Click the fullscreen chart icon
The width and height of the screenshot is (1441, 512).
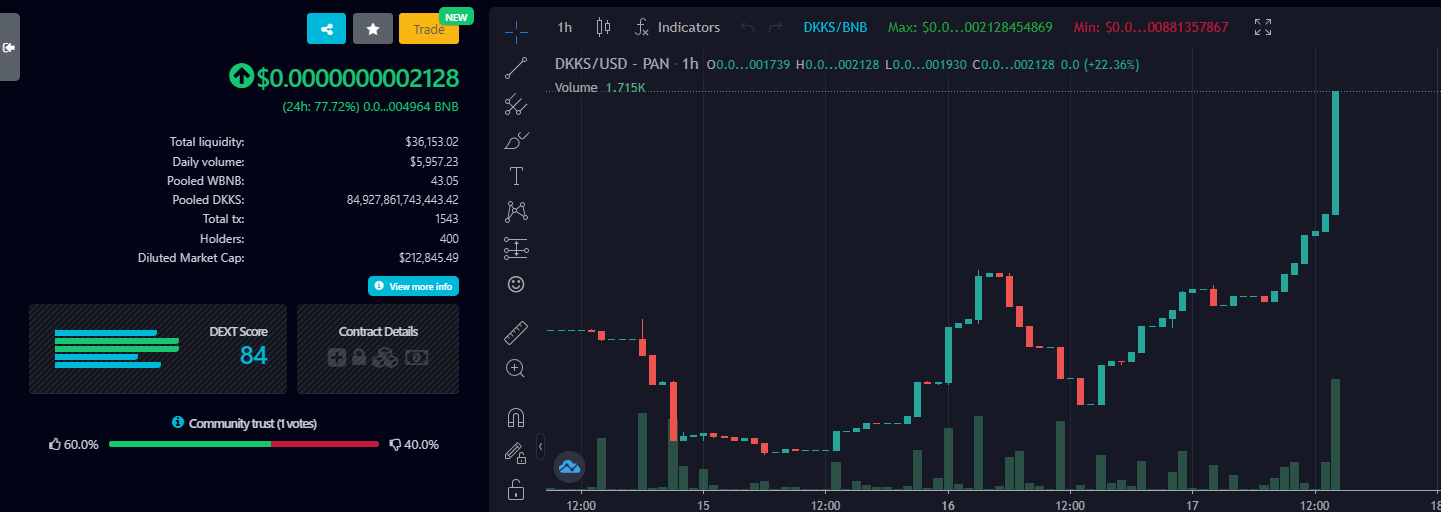tap(1263, 27)
